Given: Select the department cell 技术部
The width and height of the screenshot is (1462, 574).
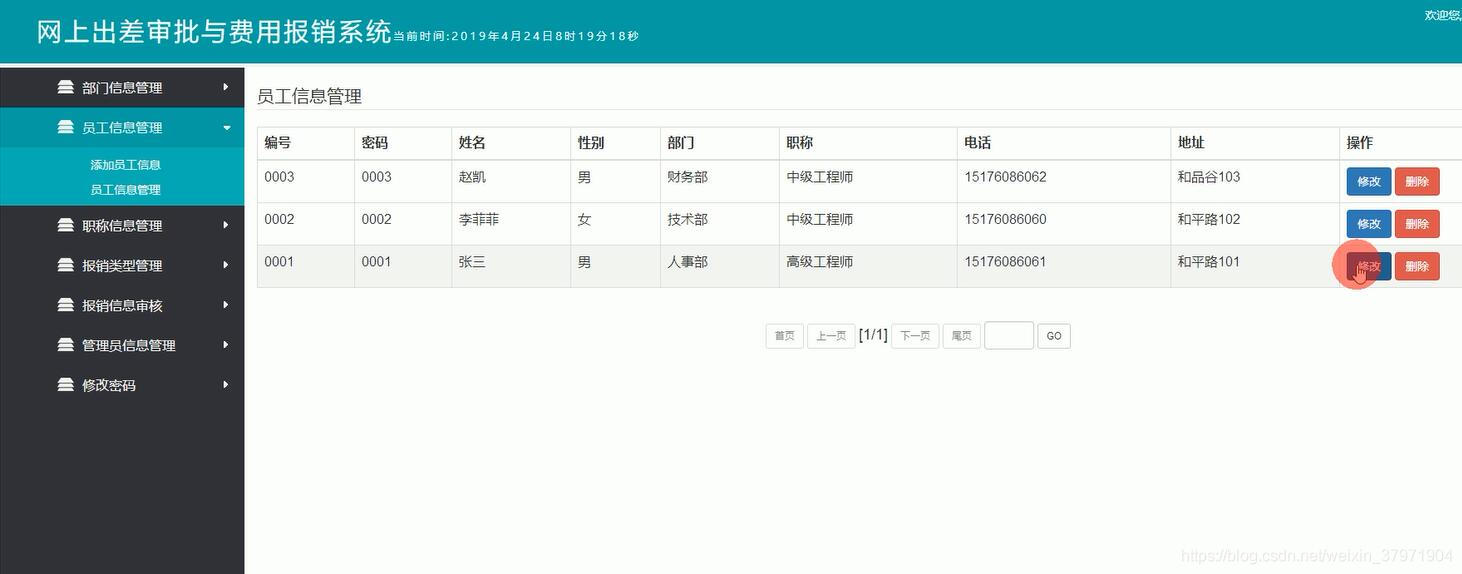Looking at the screenshot, I should pos(688,219).
